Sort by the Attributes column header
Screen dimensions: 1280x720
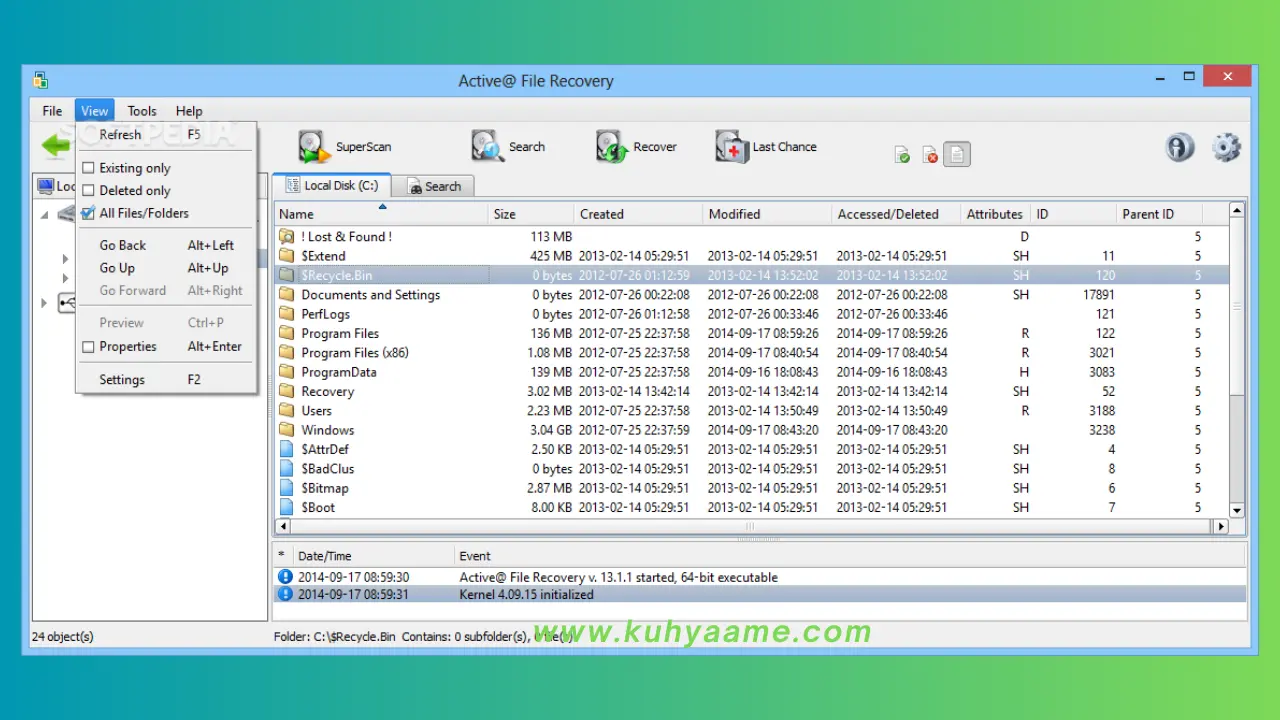click(x=995, y=214)
